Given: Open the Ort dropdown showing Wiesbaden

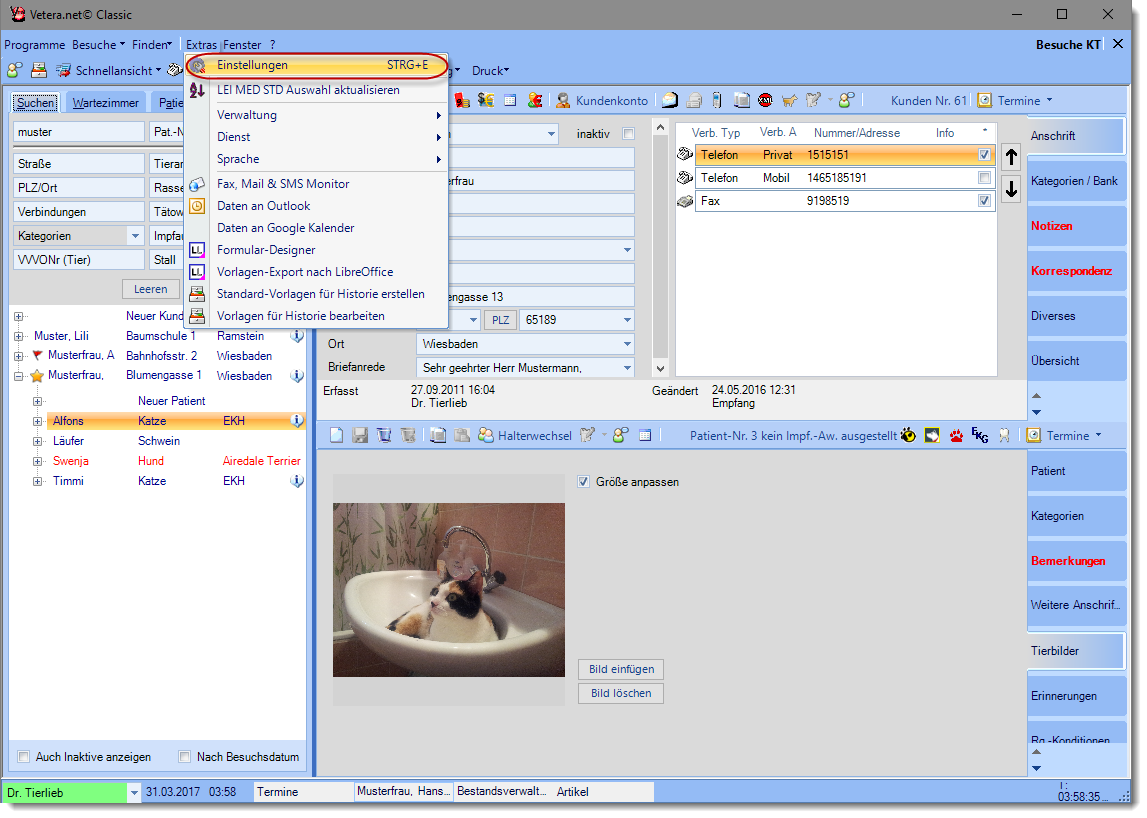Looking at the screenshot, I should pyautogui.click(x=627, y=343).
